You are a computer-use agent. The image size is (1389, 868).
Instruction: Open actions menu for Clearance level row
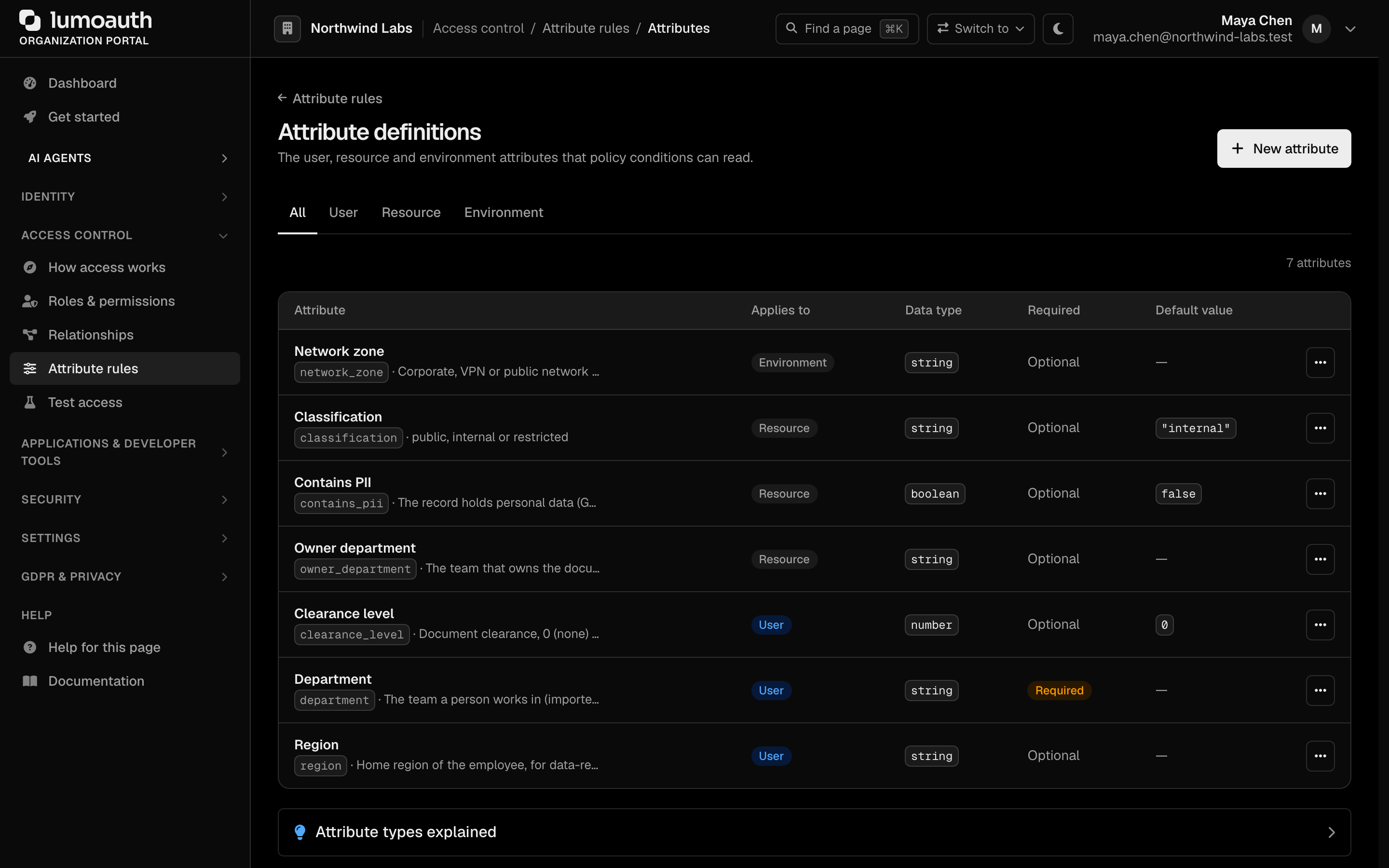click(1320, 624)
